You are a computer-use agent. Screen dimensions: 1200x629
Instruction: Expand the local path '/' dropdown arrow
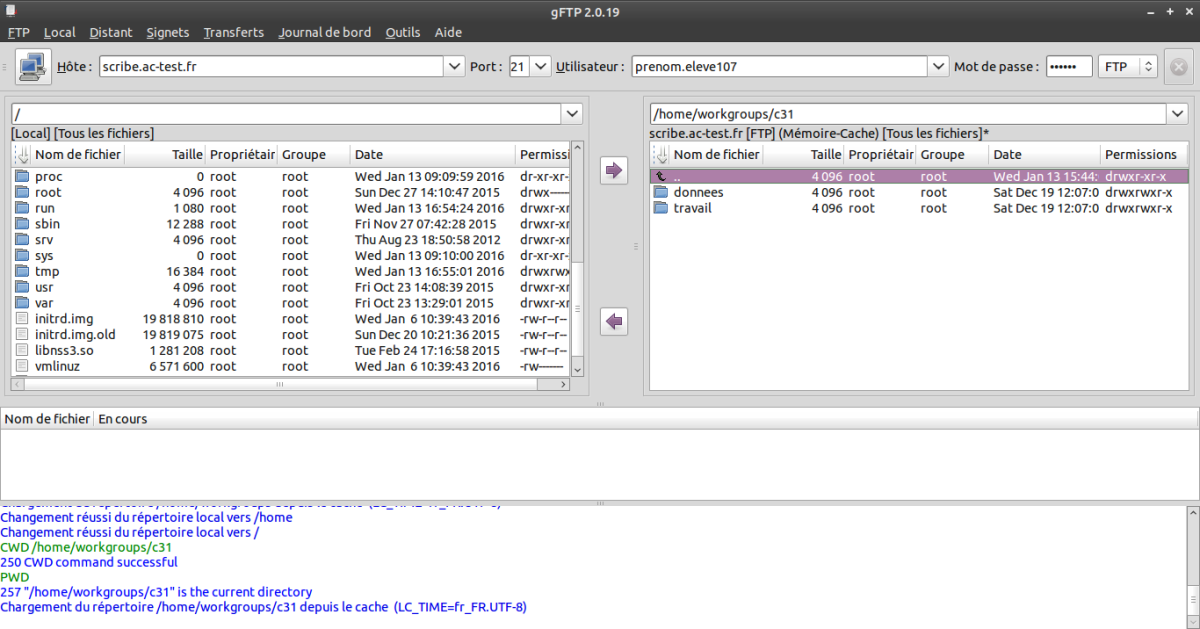pyautogui.click(x=572, y=114)
